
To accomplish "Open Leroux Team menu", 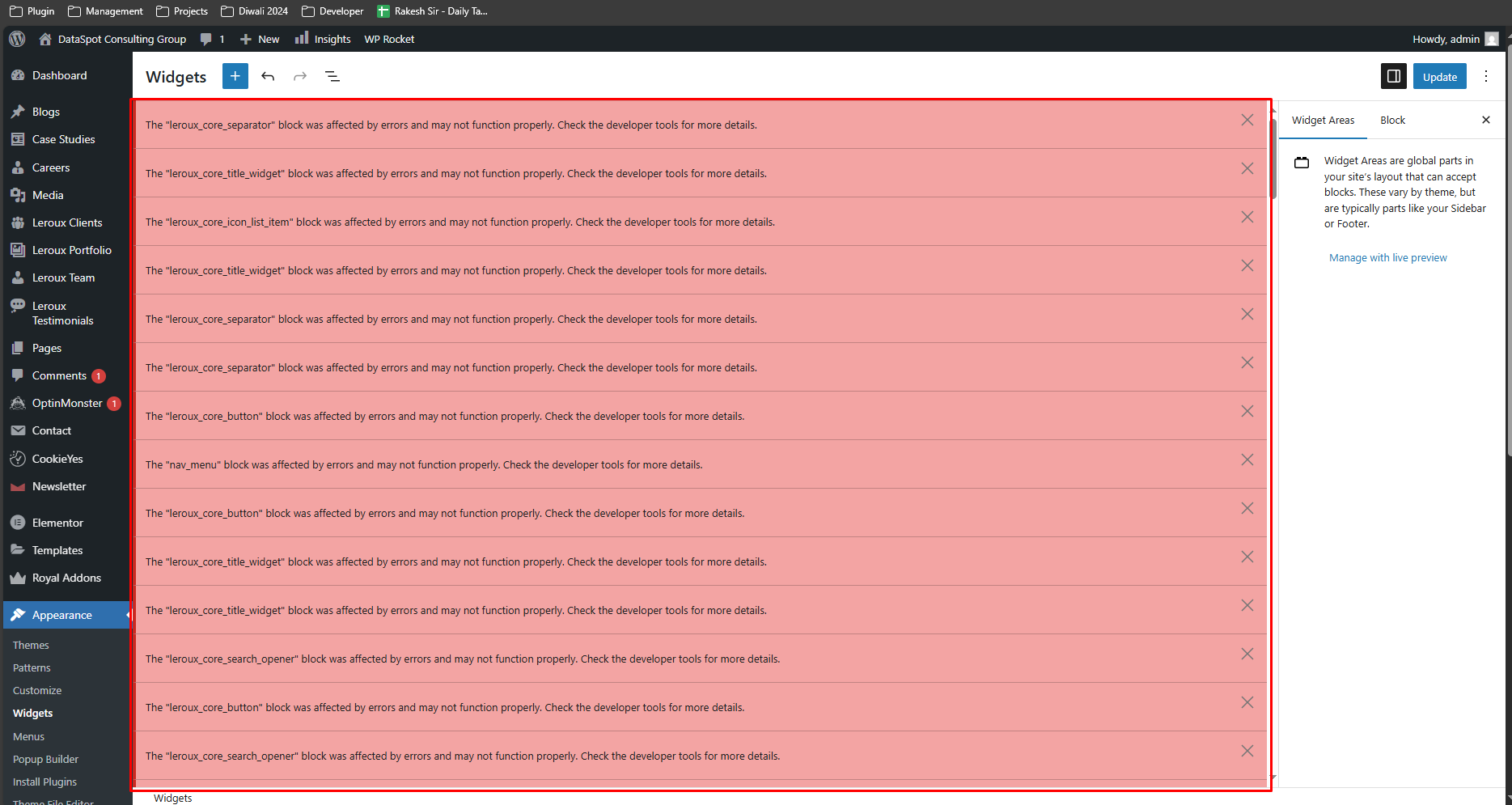I will [66, 278].
